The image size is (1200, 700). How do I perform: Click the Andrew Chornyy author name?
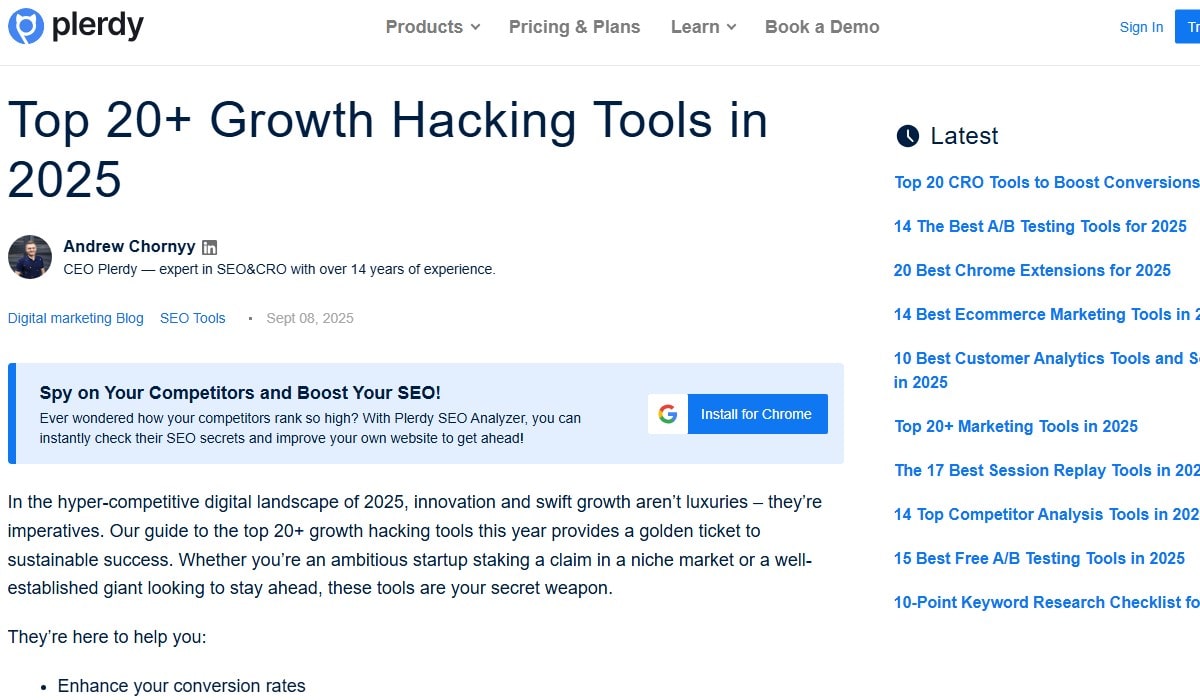click(129, 246)
